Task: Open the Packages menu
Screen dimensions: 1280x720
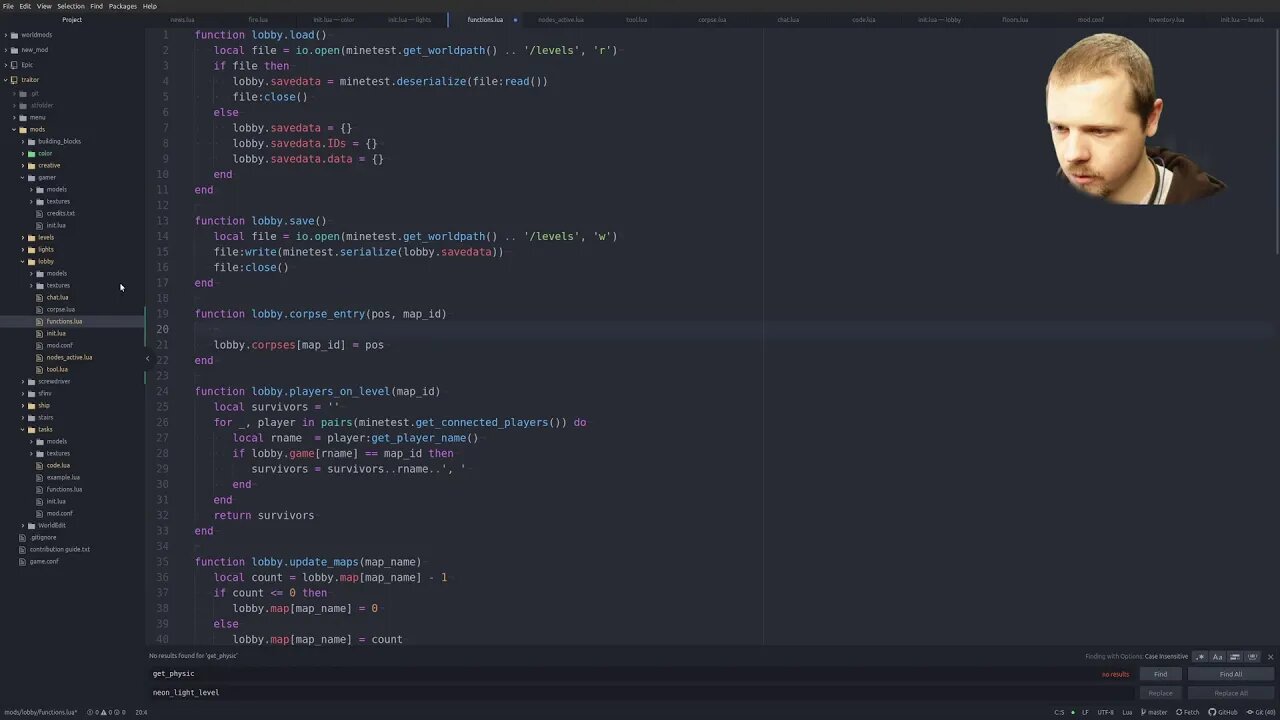Action: (x=123, y=6)
